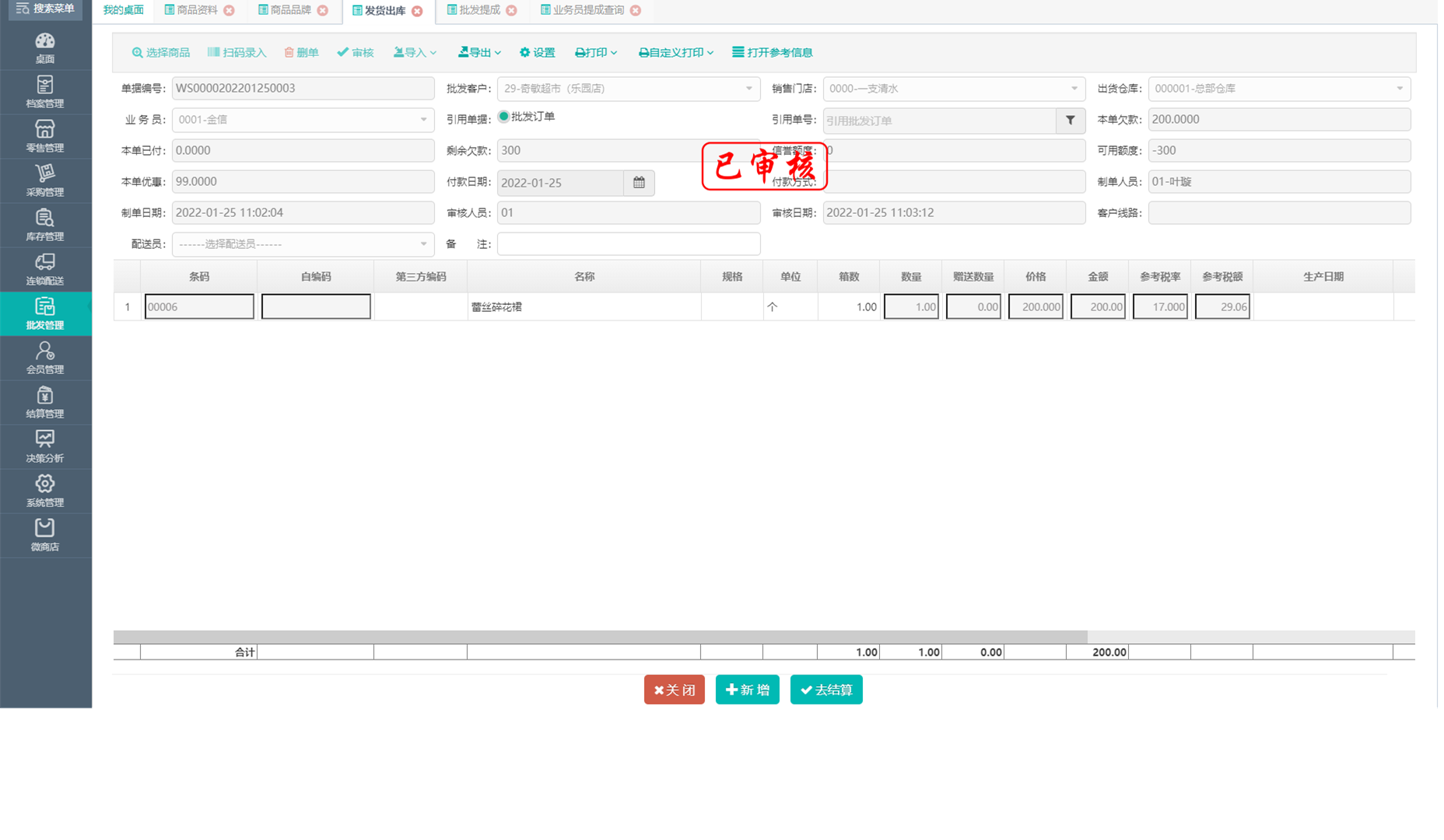Image resolution: width=1444 pixels, height=840 pixels.
Task: Open 结算管理 in the sidebar
Action: (x=45, y=402)
